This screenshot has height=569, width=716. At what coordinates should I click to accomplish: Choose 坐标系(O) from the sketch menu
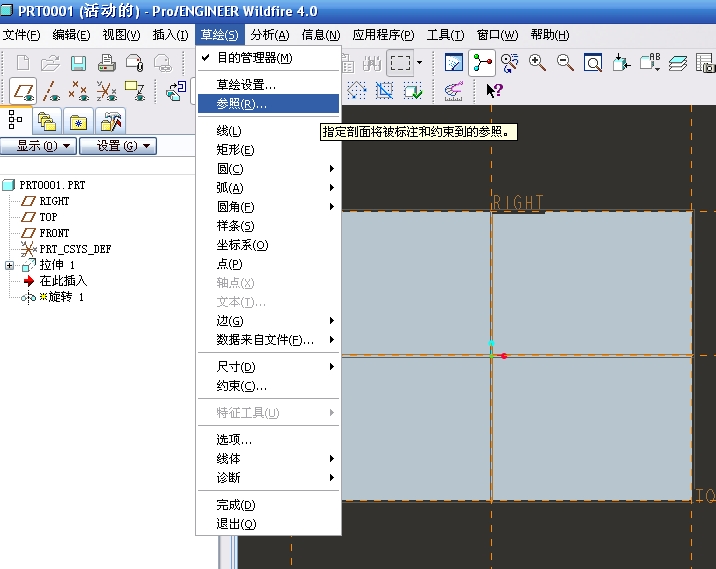268,245
